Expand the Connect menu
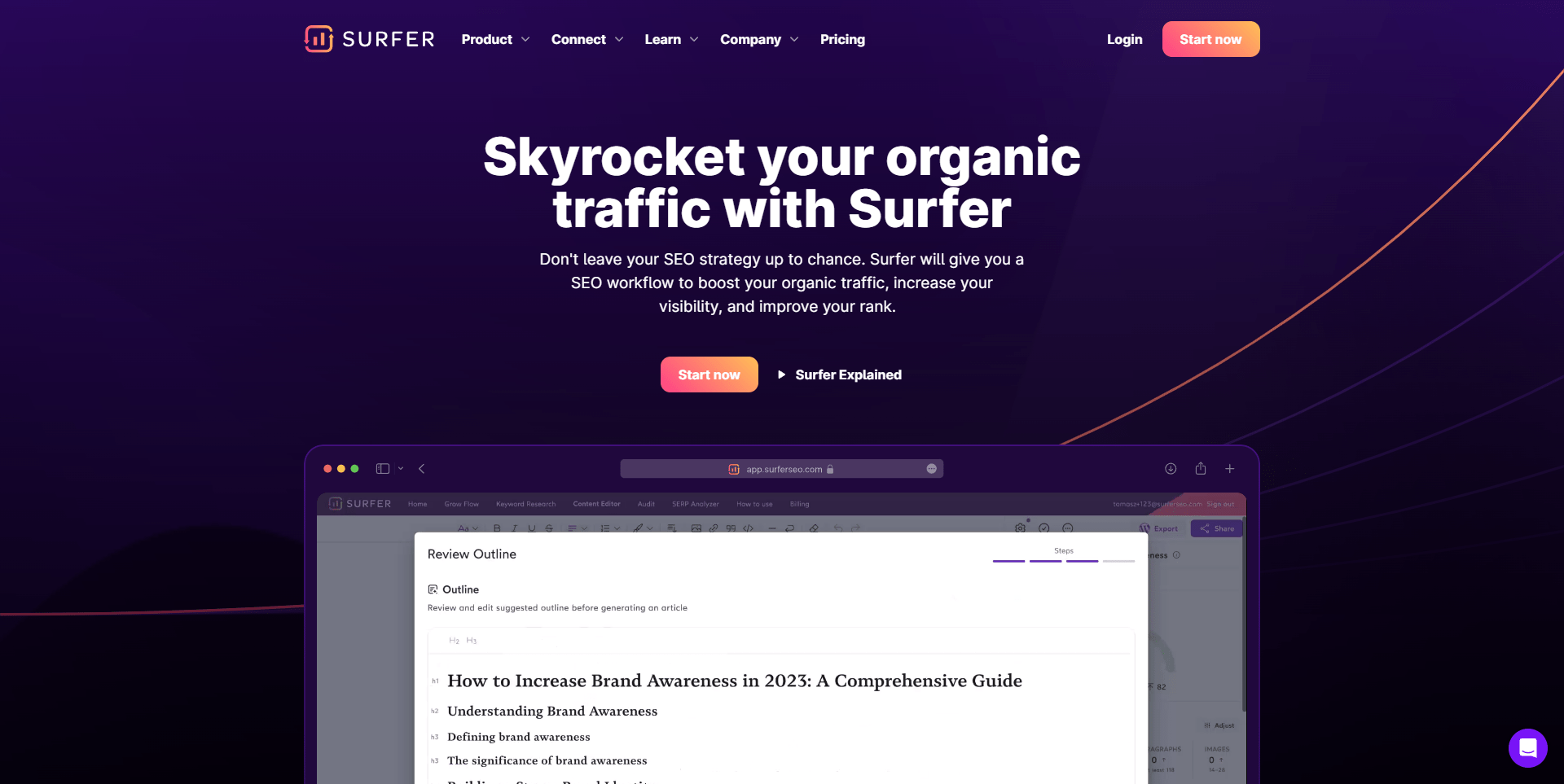This screenshot has height=784, width=1564. click(587, 39)
